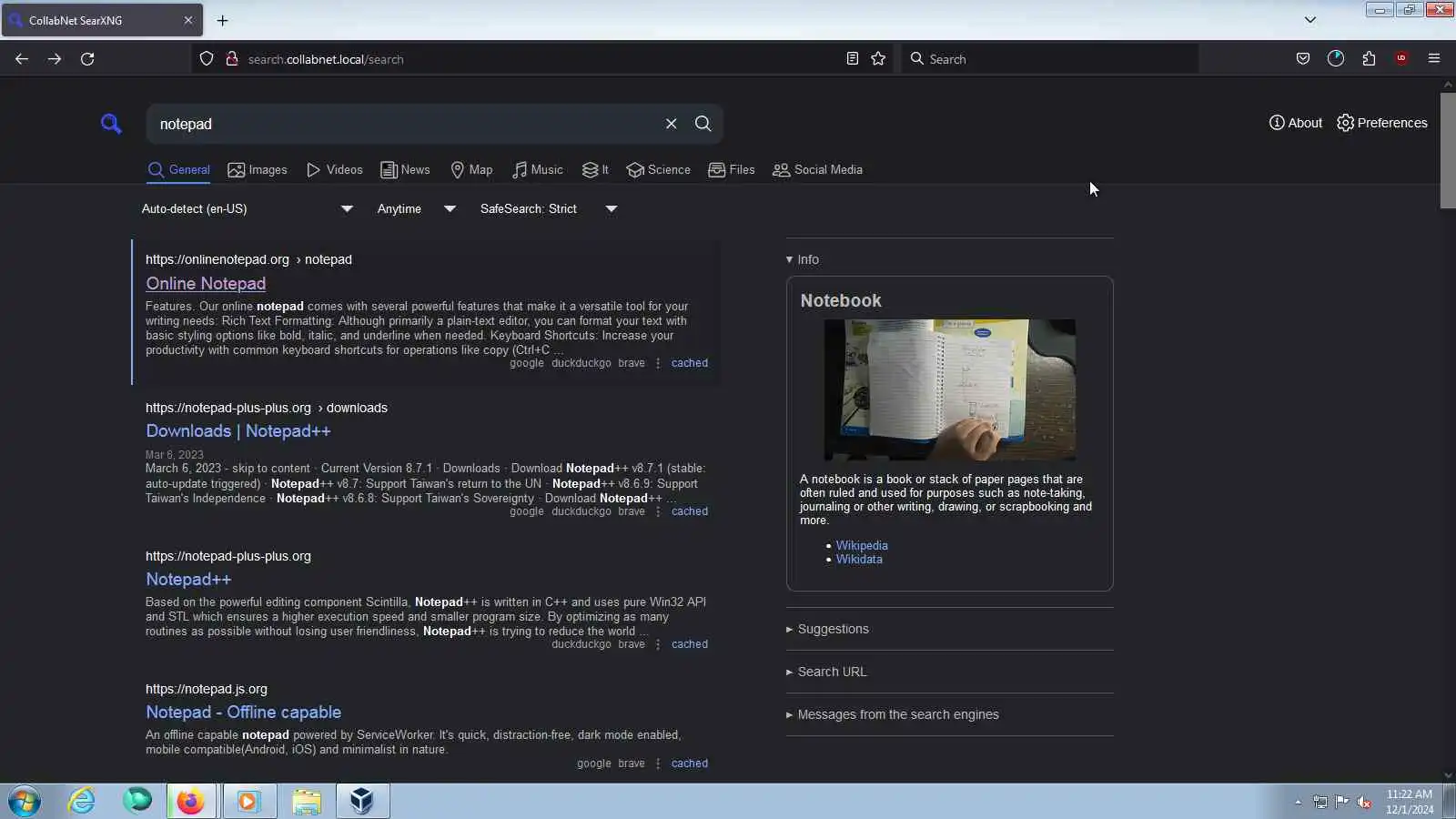Screen dimensions: 1456x819
Task: Open a new browser tab
Action: (x=222, y=20)
